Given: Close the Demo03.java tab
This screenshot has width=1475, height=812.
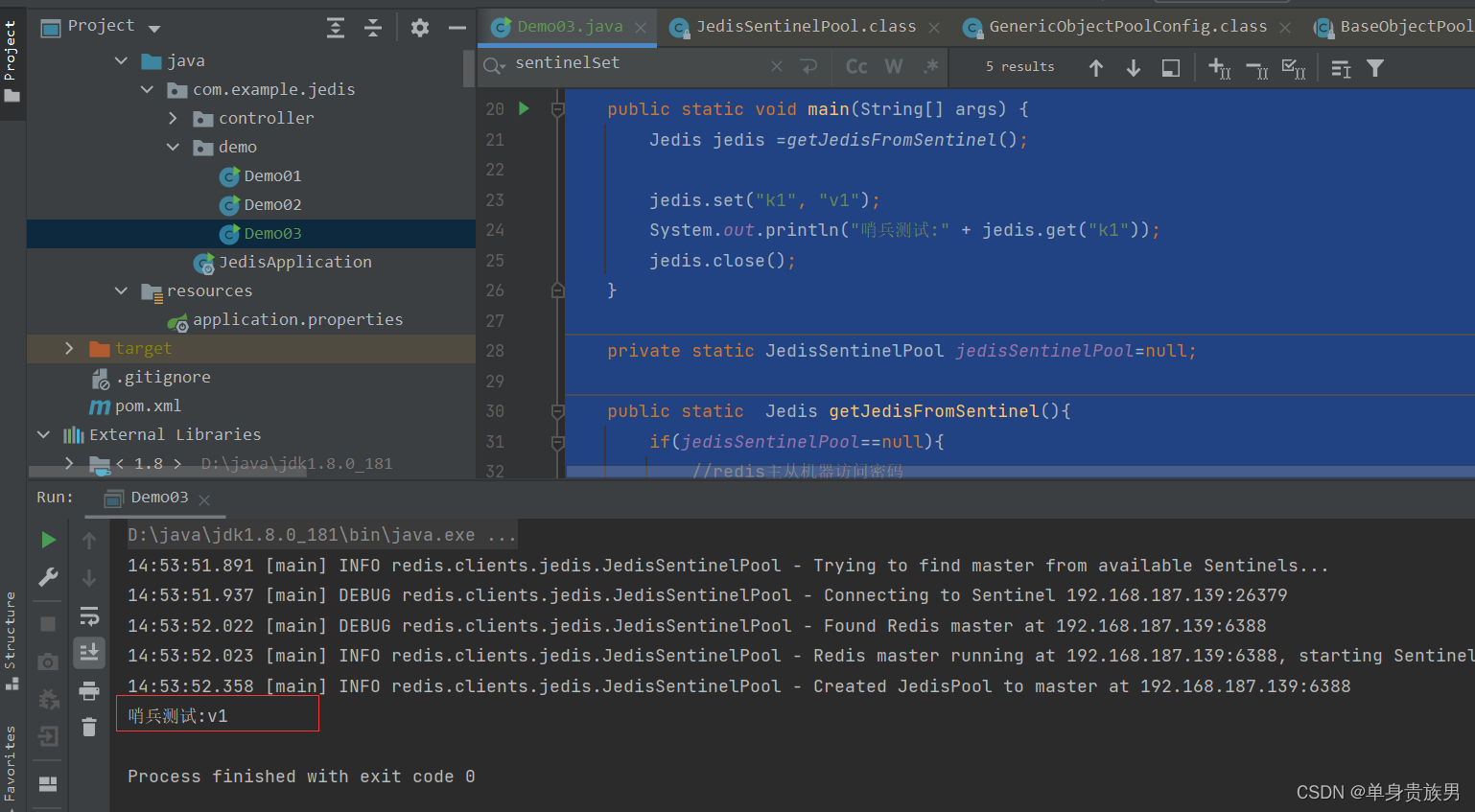Looking at the screenshot, I should (x=641, y=28).
